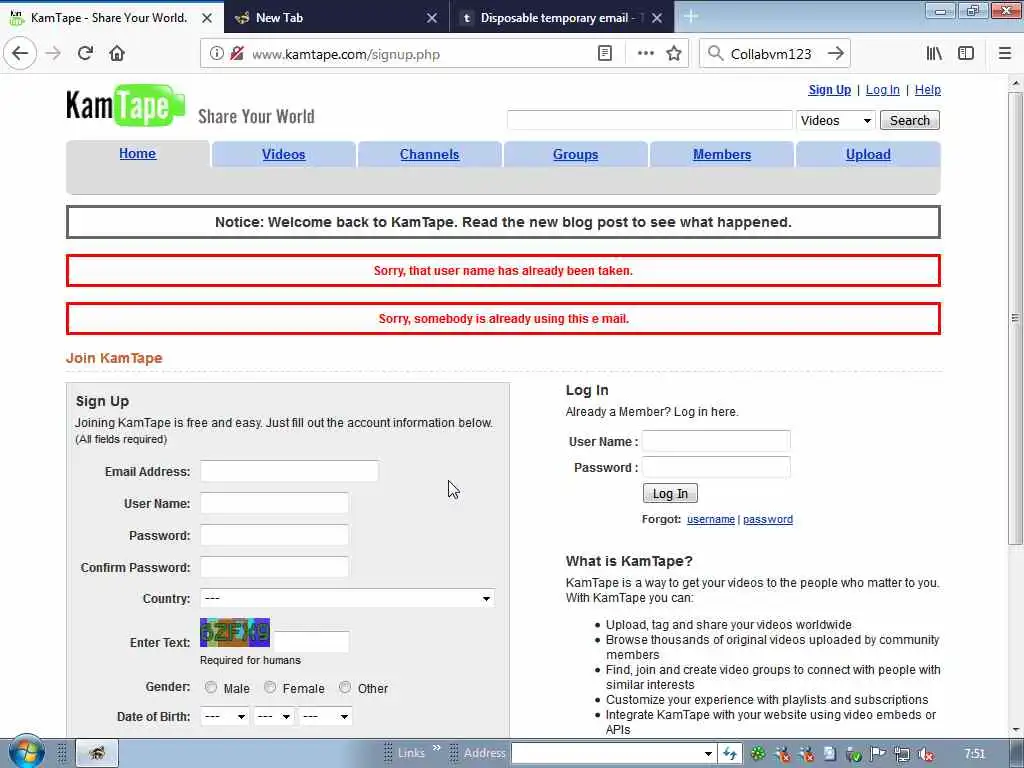
Task: Open the green flower tray icon
Action: tap(758, 754)
